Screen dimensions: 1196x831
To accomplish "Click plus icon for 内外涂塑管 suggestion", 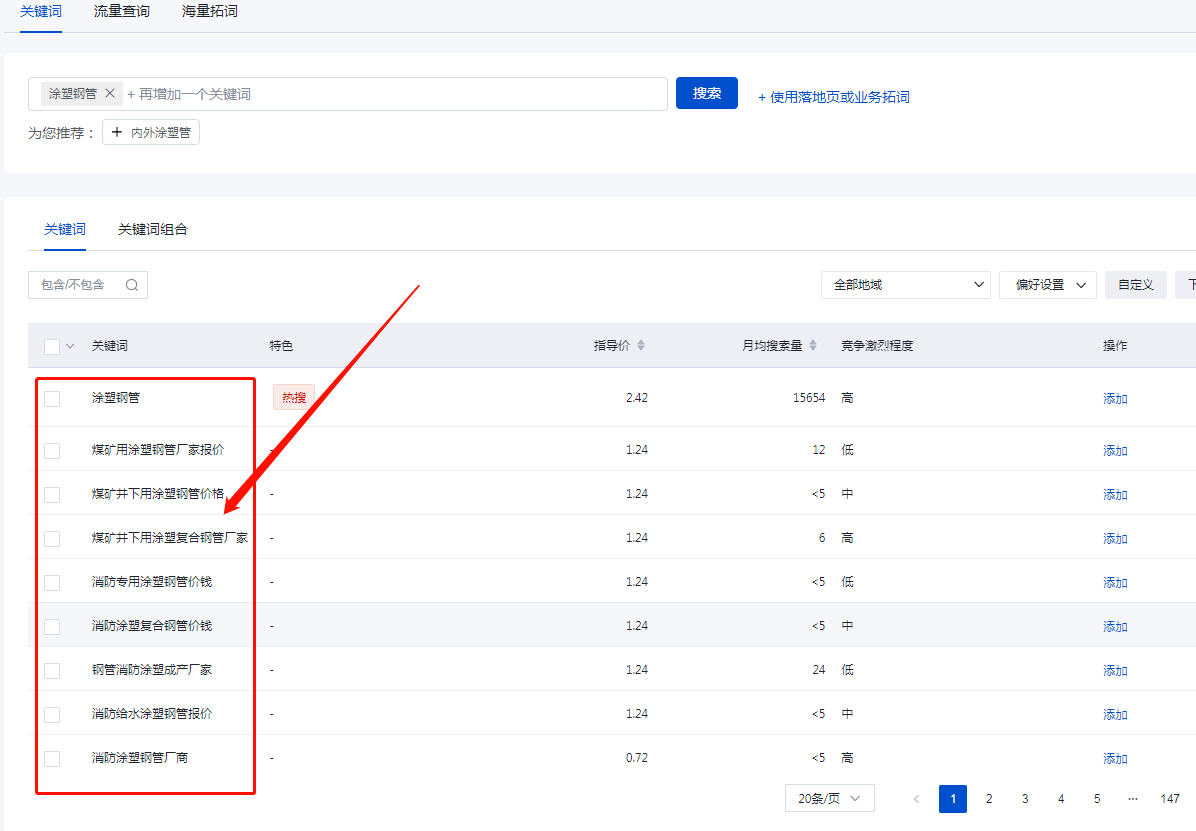I will [117, 132].
